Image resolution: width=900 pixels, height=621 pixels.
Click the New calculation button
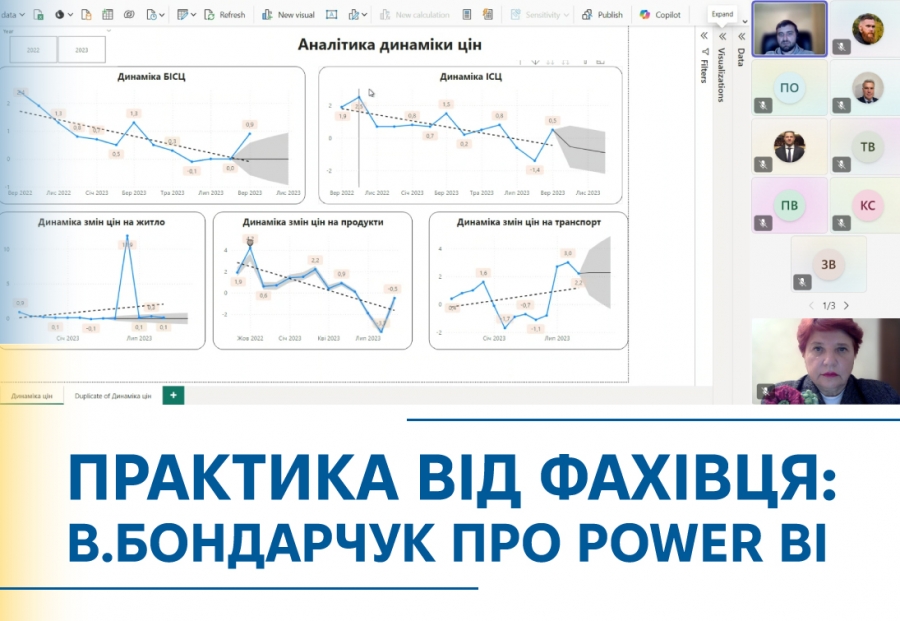click(414, 15)
